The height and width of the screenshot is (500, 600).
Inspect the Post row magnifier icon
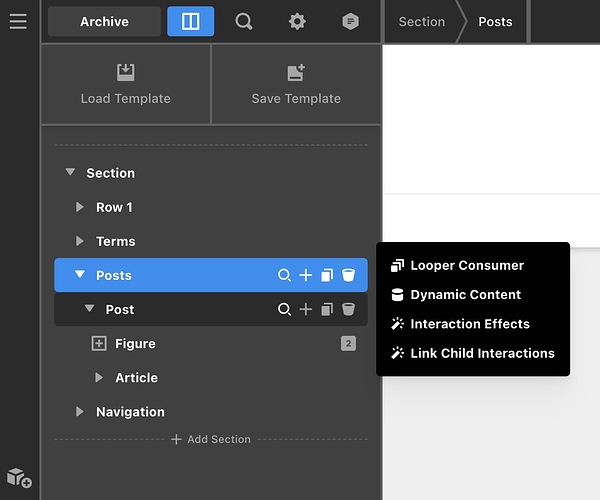click(x=284, y=310)
